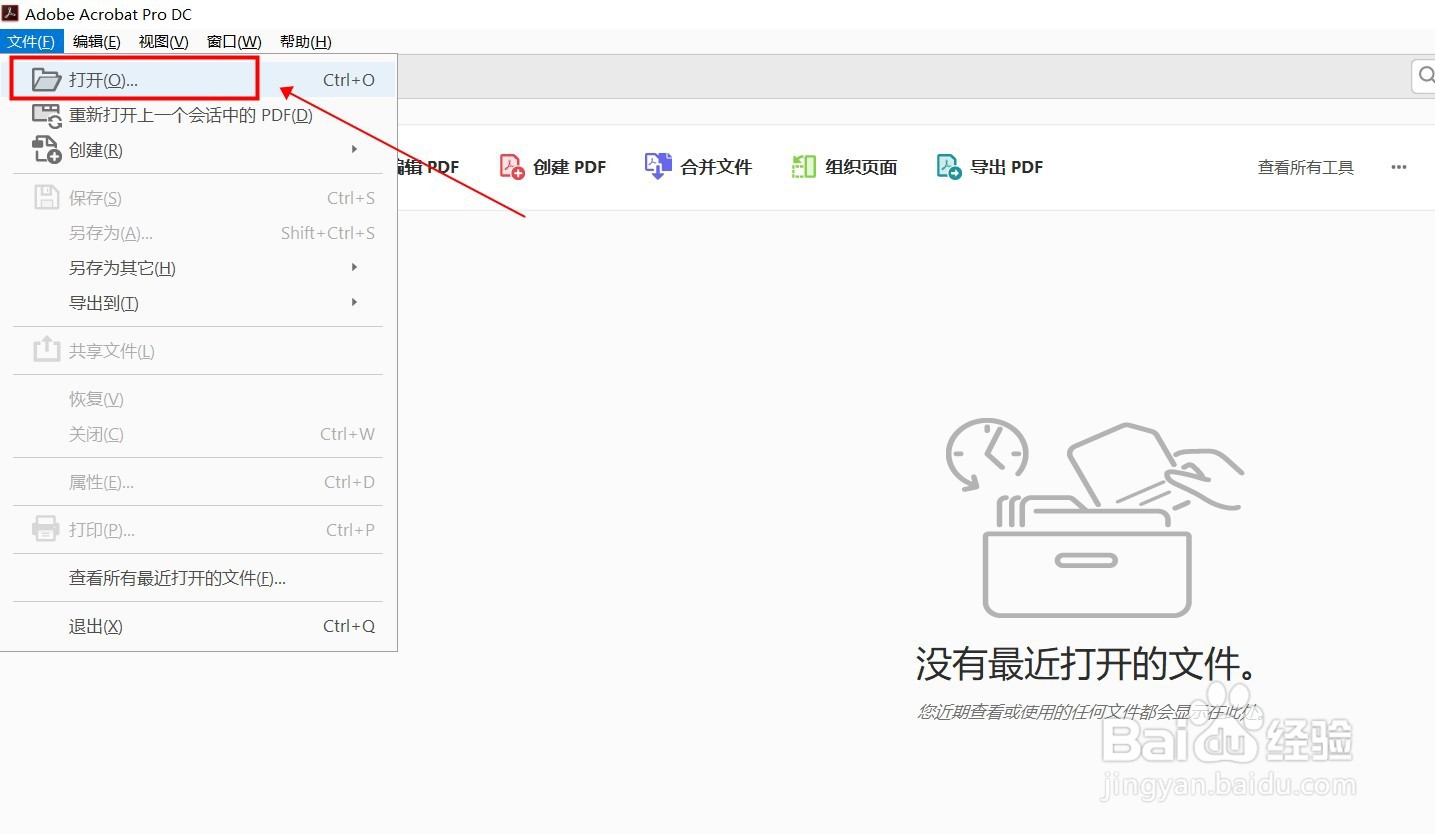Click the search magnifier icon at top right

pos(1425,76)
